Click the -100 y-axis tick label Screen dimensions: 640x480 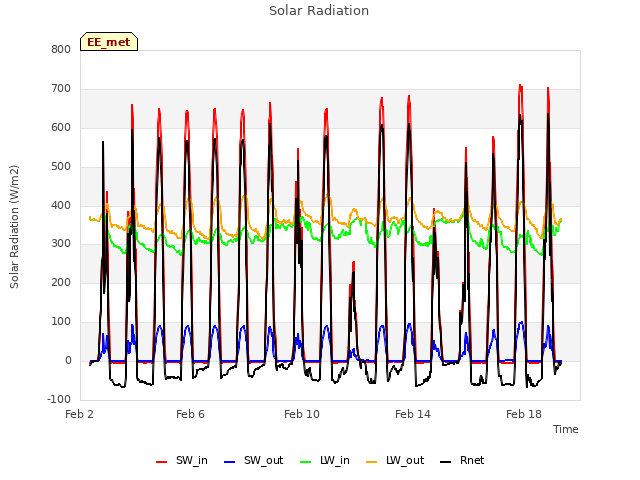pos(59,399)
